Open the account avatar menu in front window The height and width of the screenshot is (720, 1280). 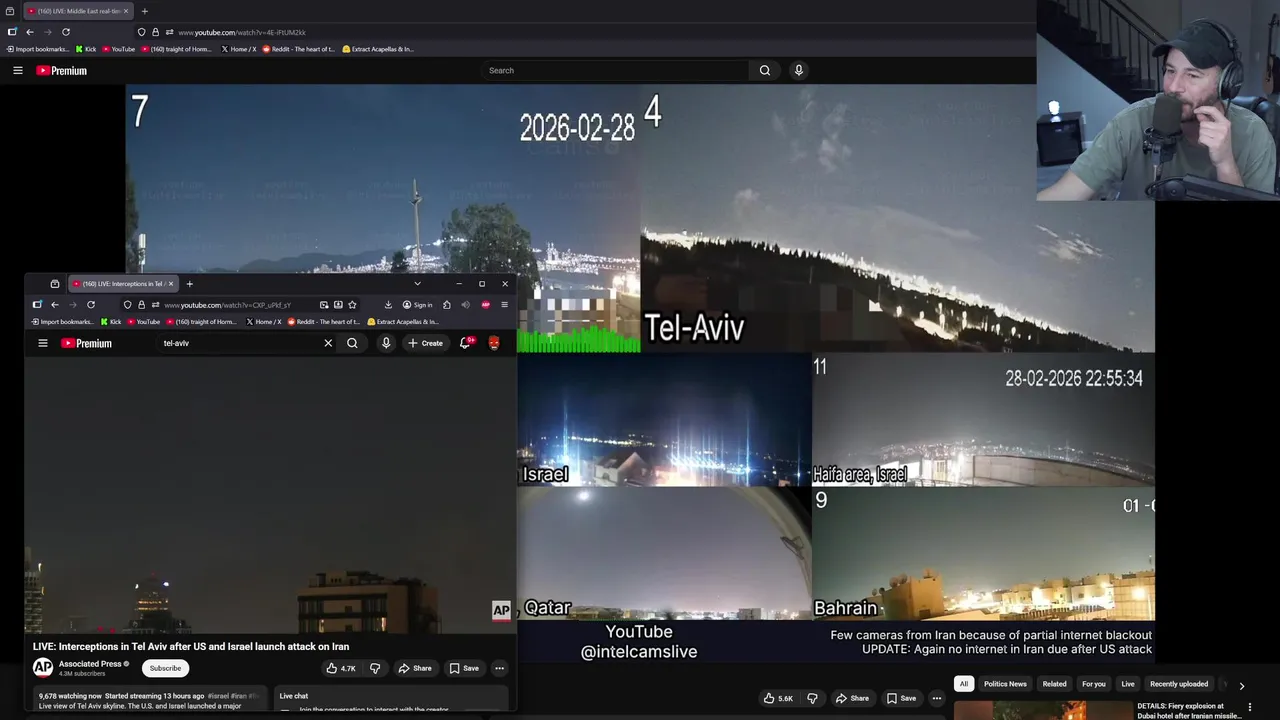click(x=494, y=343)
